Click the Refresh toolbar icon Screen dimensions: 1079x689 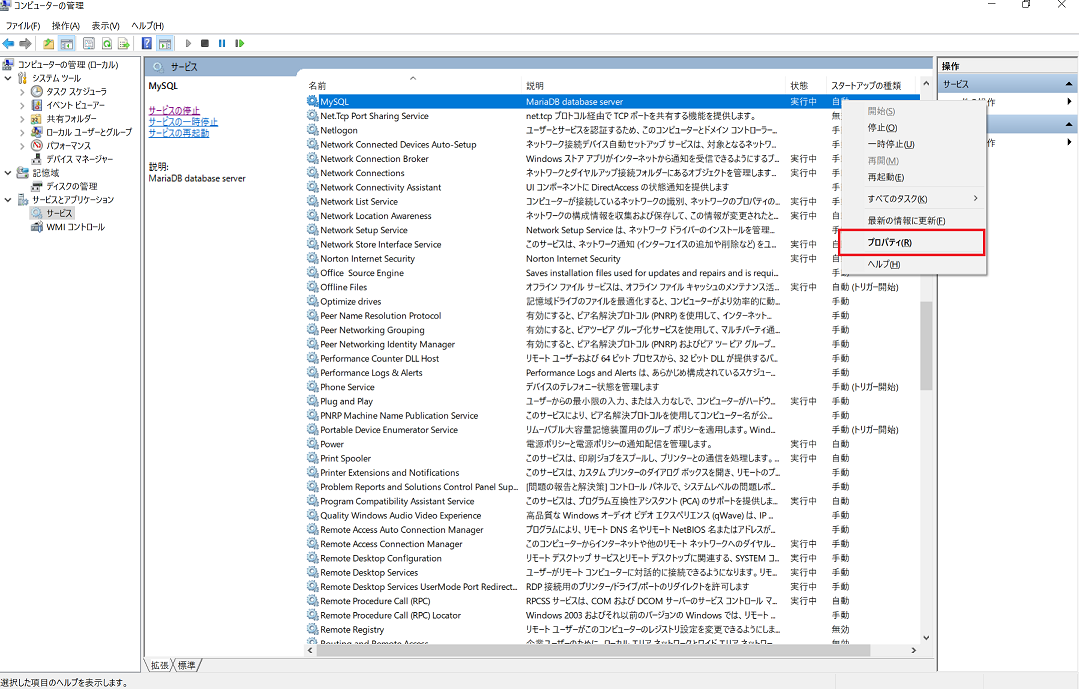[x=107, y=43]
